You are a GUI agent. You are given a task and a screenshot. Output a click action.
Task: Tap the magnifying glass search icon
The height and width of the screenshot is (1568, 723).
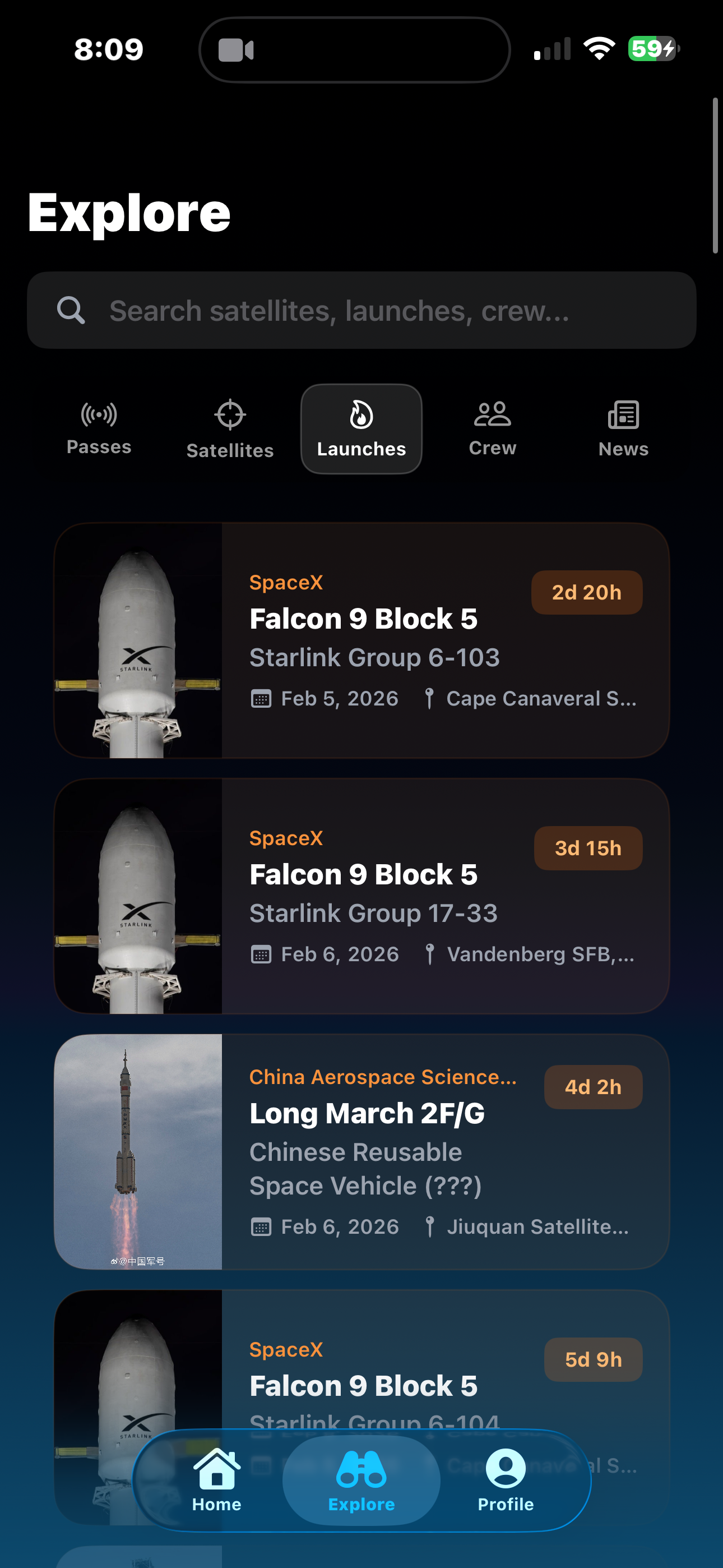(71, 311)
